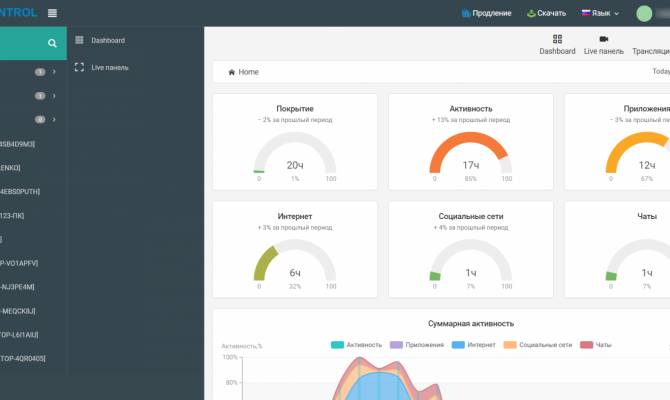670x400 pixels.
Task: Click the Dashboard grid icon in submenu
Action: [x=79, y=40]
